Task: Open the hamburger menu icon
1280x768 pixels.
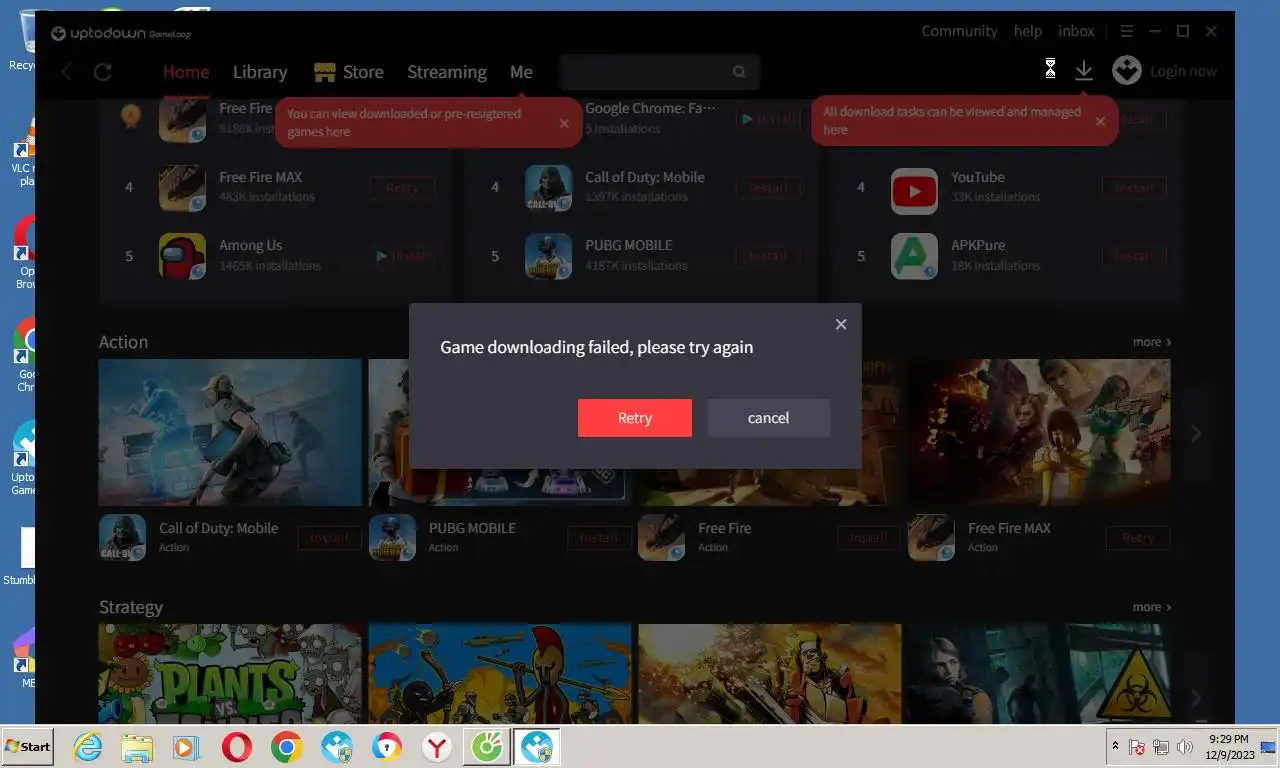Action: tap(1127, 31)
